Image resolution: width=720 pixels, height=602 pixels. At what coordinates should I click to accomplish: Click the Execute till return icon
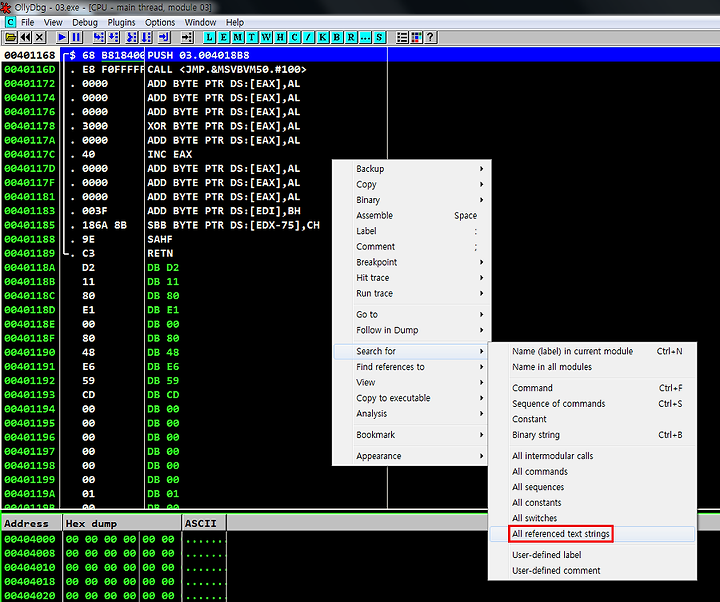(x=164, y=37)
